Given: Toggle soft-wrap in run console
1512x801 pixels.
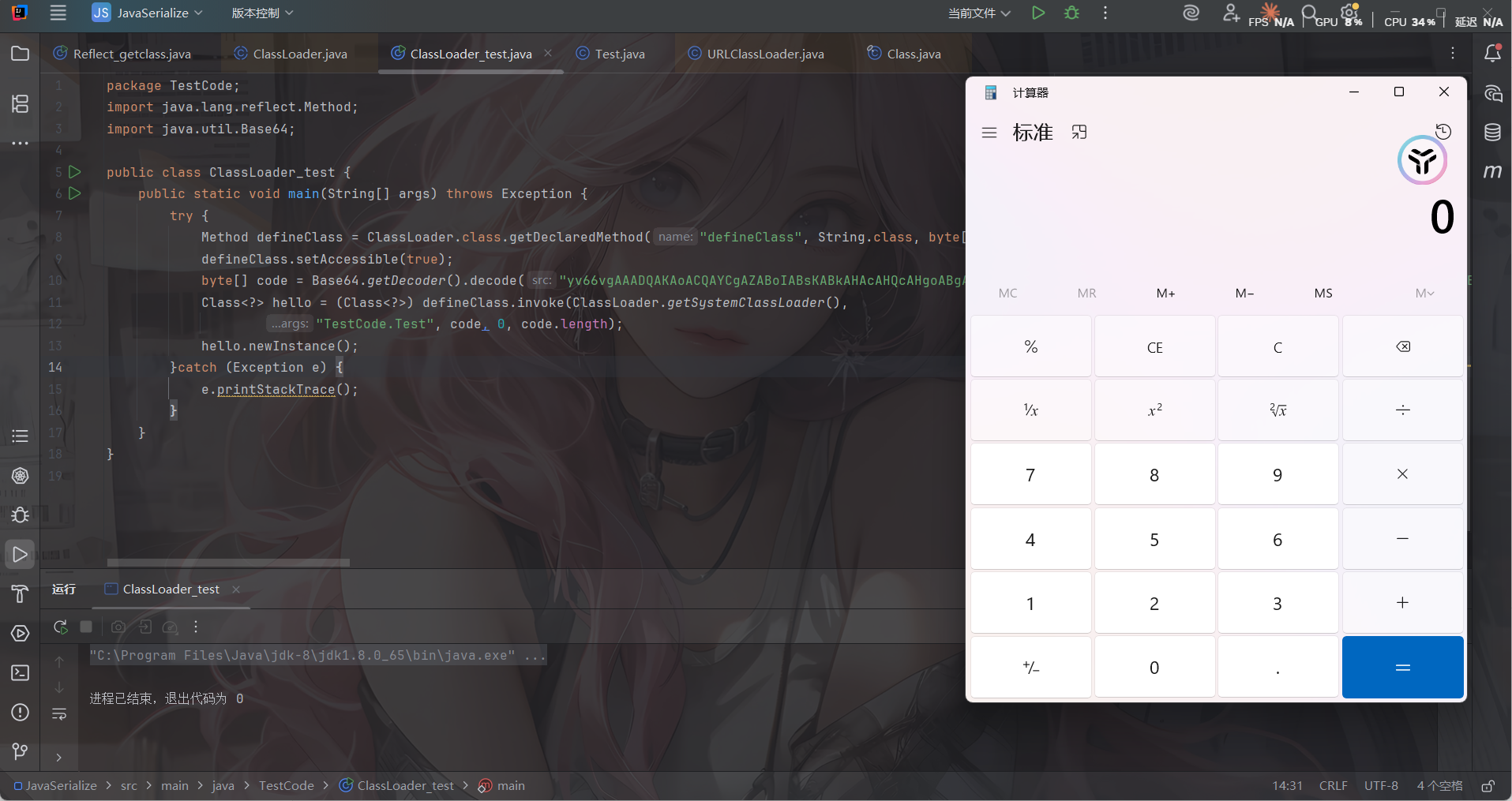Looking at the screenshot, I should tap(59, 714).
